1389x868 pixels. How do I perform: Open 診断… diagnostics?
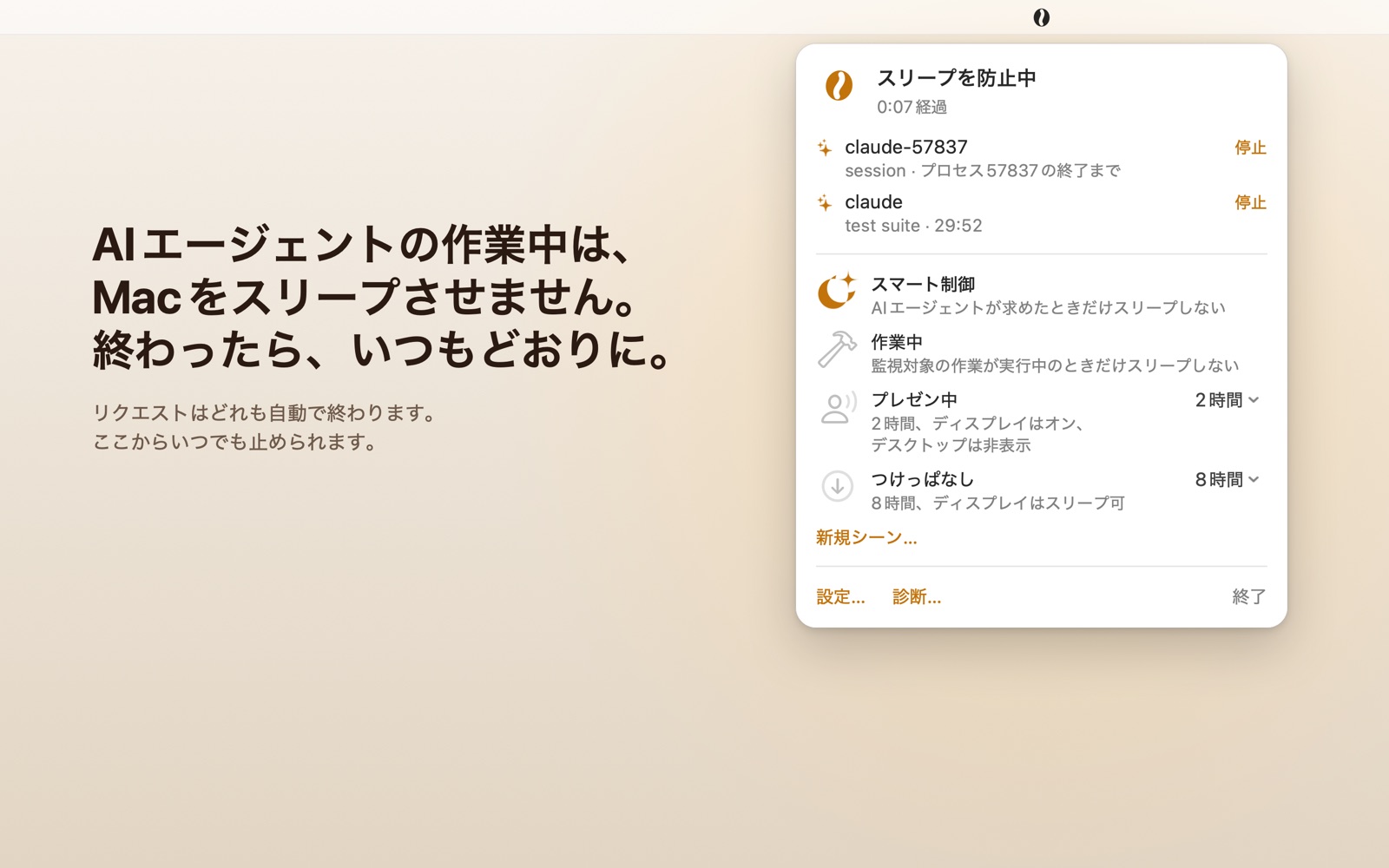[917, 597]
